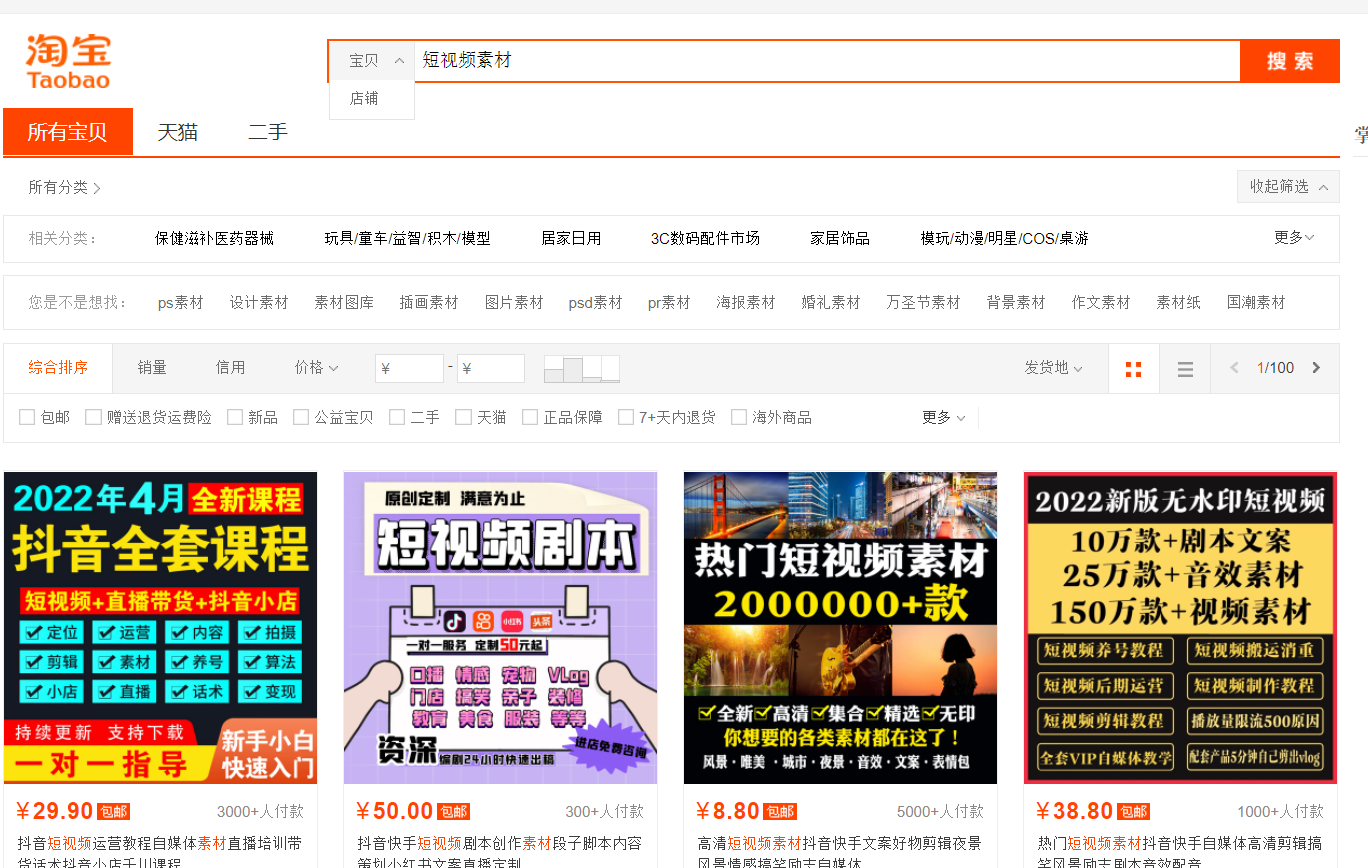Open 家居饰品 category
1368x868 pixels.
840,238
